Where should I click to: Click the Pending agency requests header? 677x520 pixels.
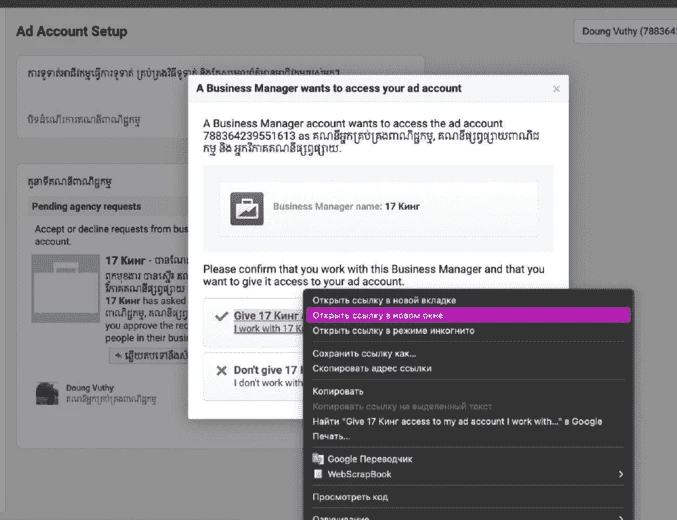point(86,206)
